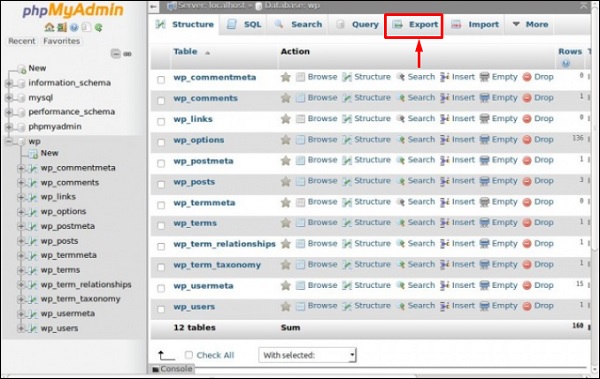
Task: Switch to the Import tab
Action: tap(475, 25)
